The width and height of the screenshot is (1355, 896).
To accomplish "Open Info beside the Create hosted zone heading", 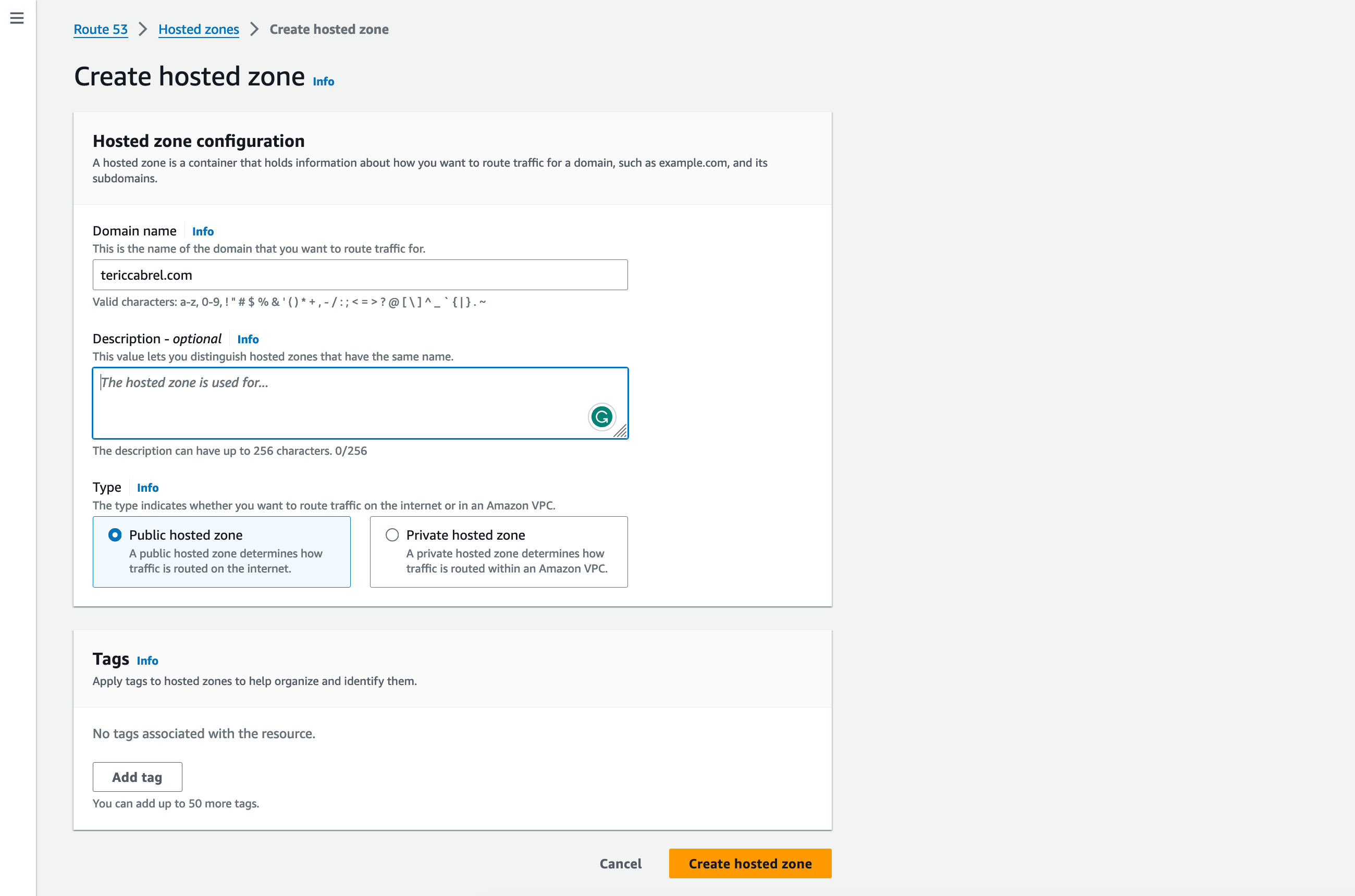I will 323,81.
